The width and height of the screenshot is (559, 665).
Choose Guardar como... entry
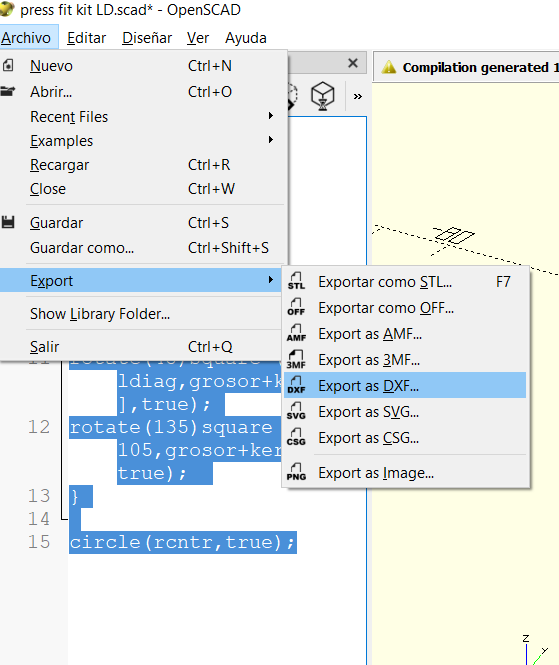[143, 248]
